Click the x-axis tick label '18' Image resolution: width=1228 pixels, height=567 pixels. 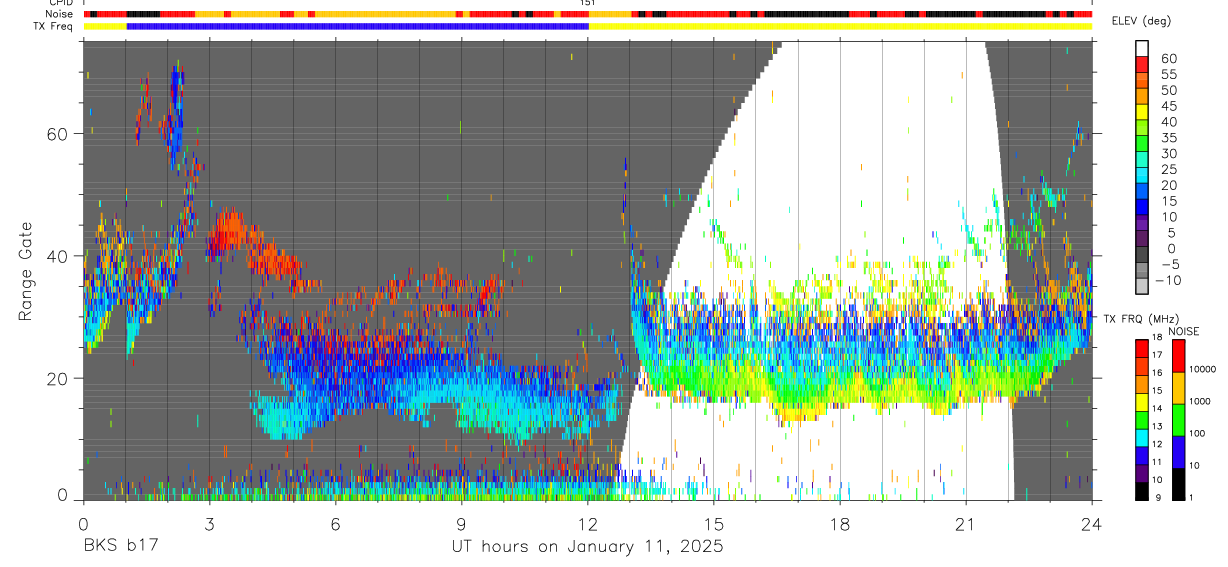(840, 523)
